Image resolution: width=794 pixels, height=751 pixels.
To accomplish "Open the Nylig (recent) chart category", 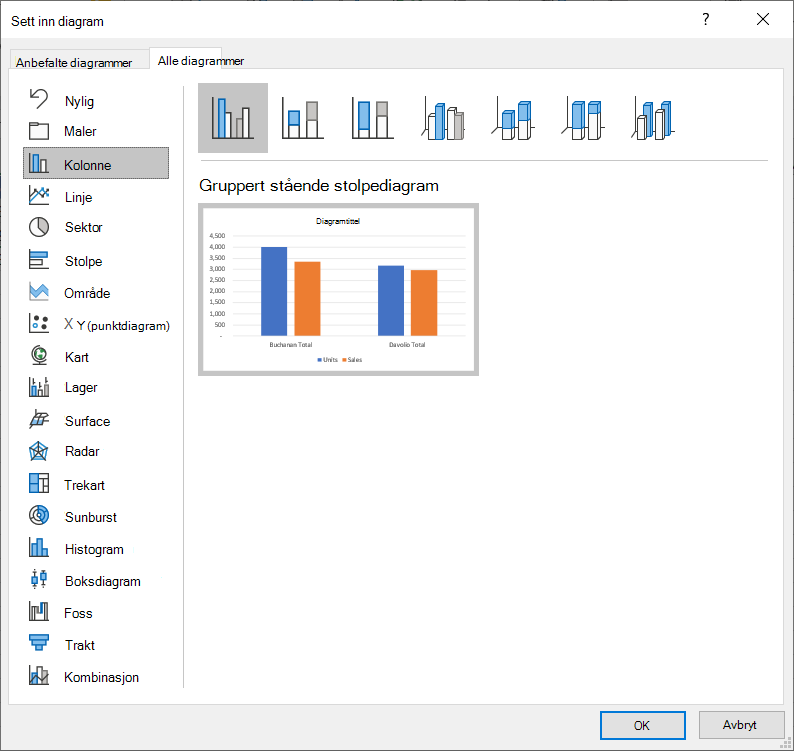I will point(96,101).
